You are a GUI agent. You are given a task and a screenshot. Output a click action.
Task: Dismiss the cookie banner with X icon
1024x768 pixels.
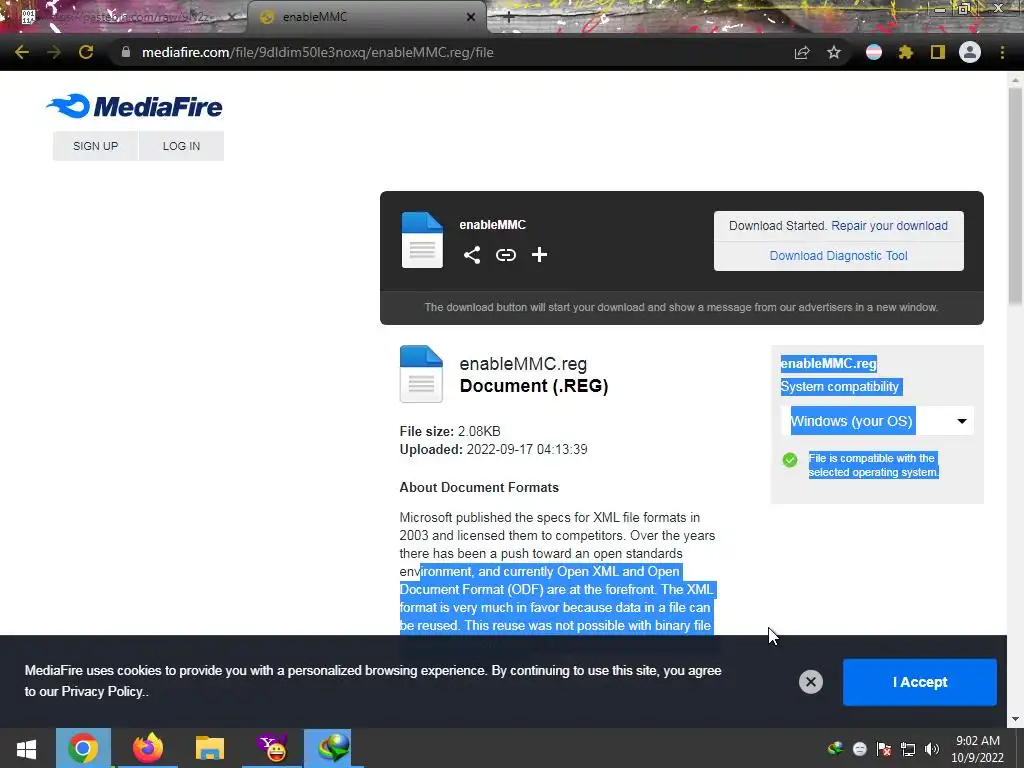[x=810, y=682]
